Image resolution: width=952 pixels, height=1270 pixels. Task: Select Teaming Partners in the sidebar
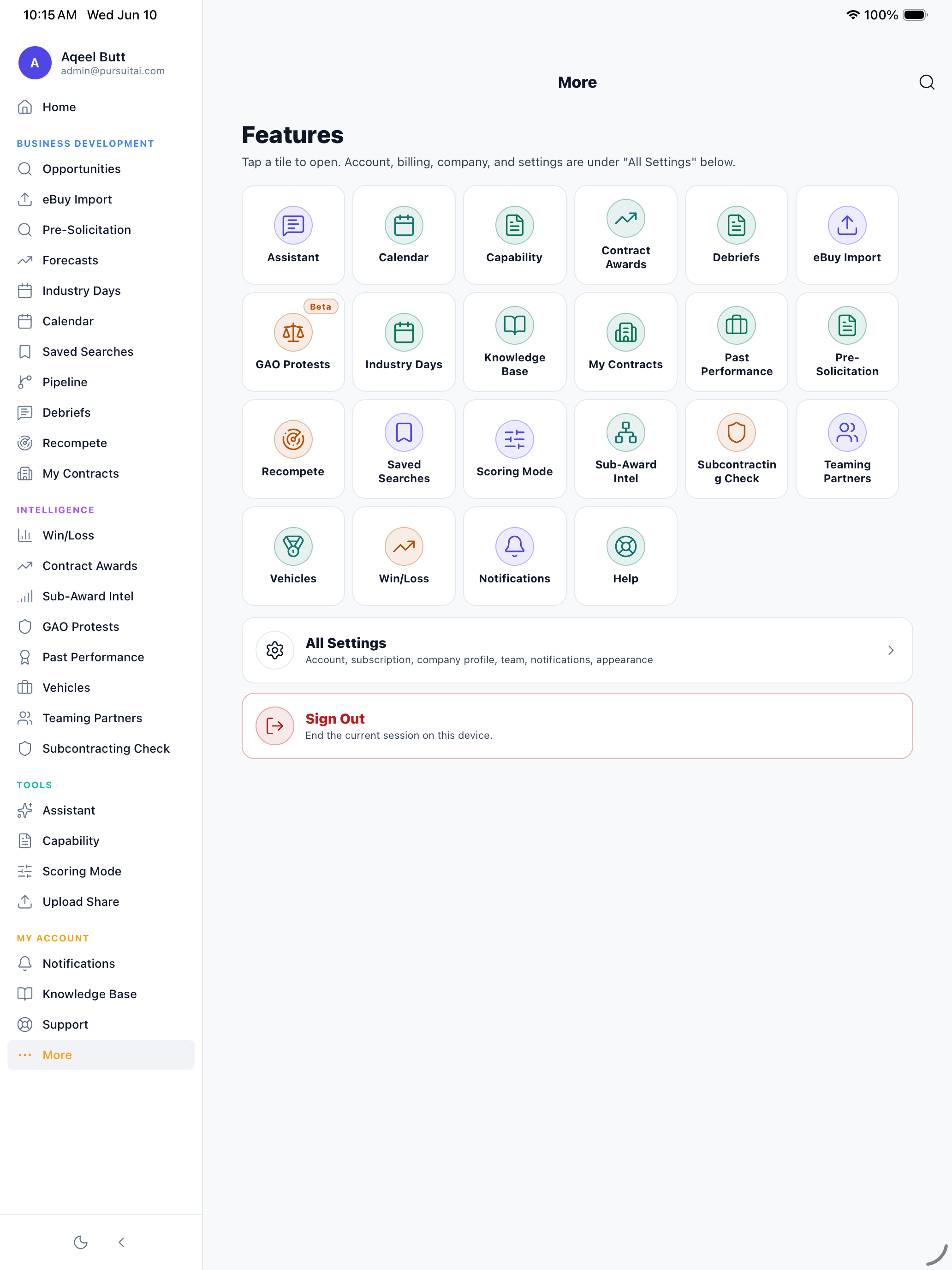point(101,718)
